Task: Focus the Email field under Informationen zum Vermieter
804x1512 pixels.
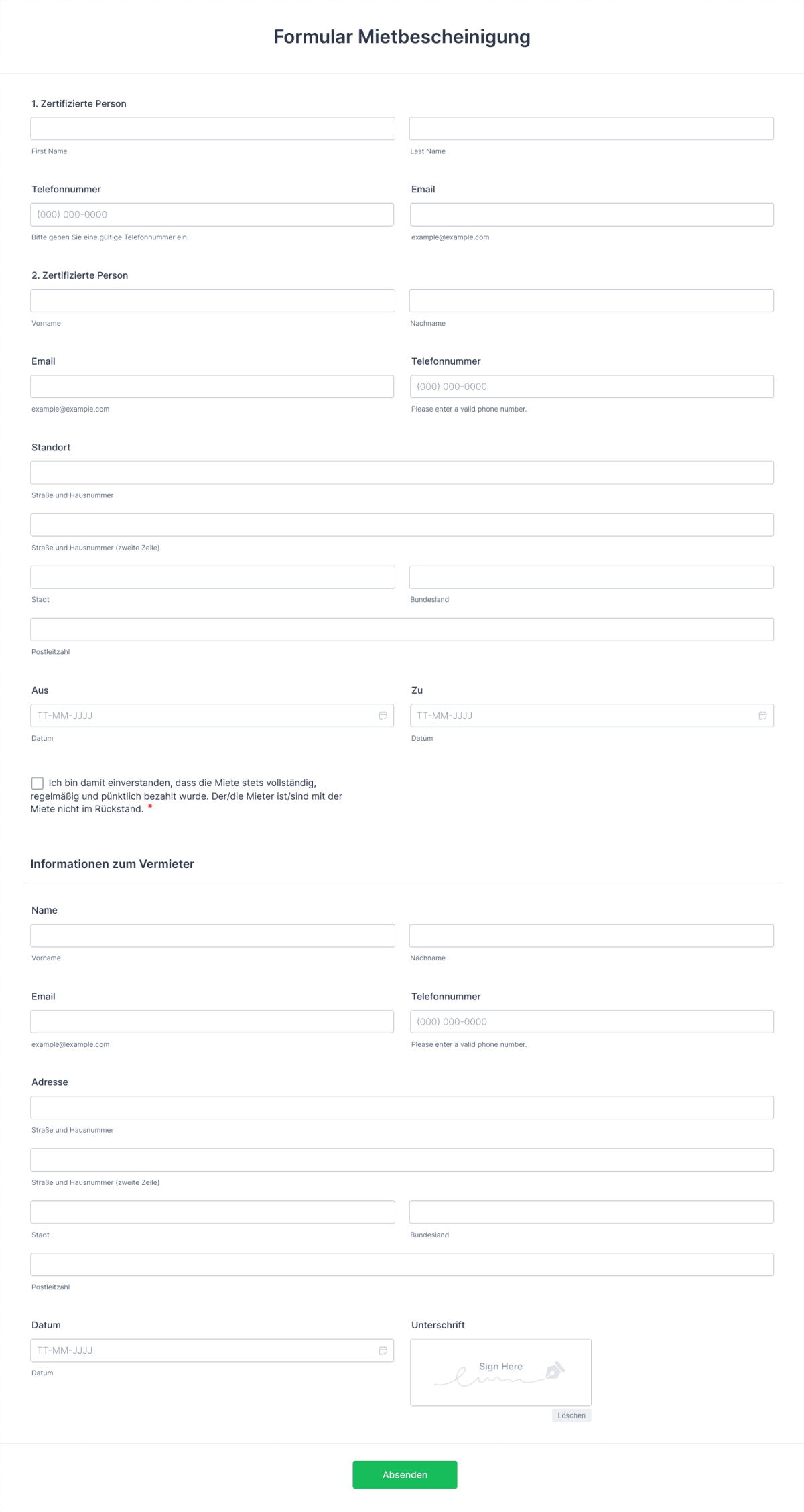Action: pos(212,1021)
